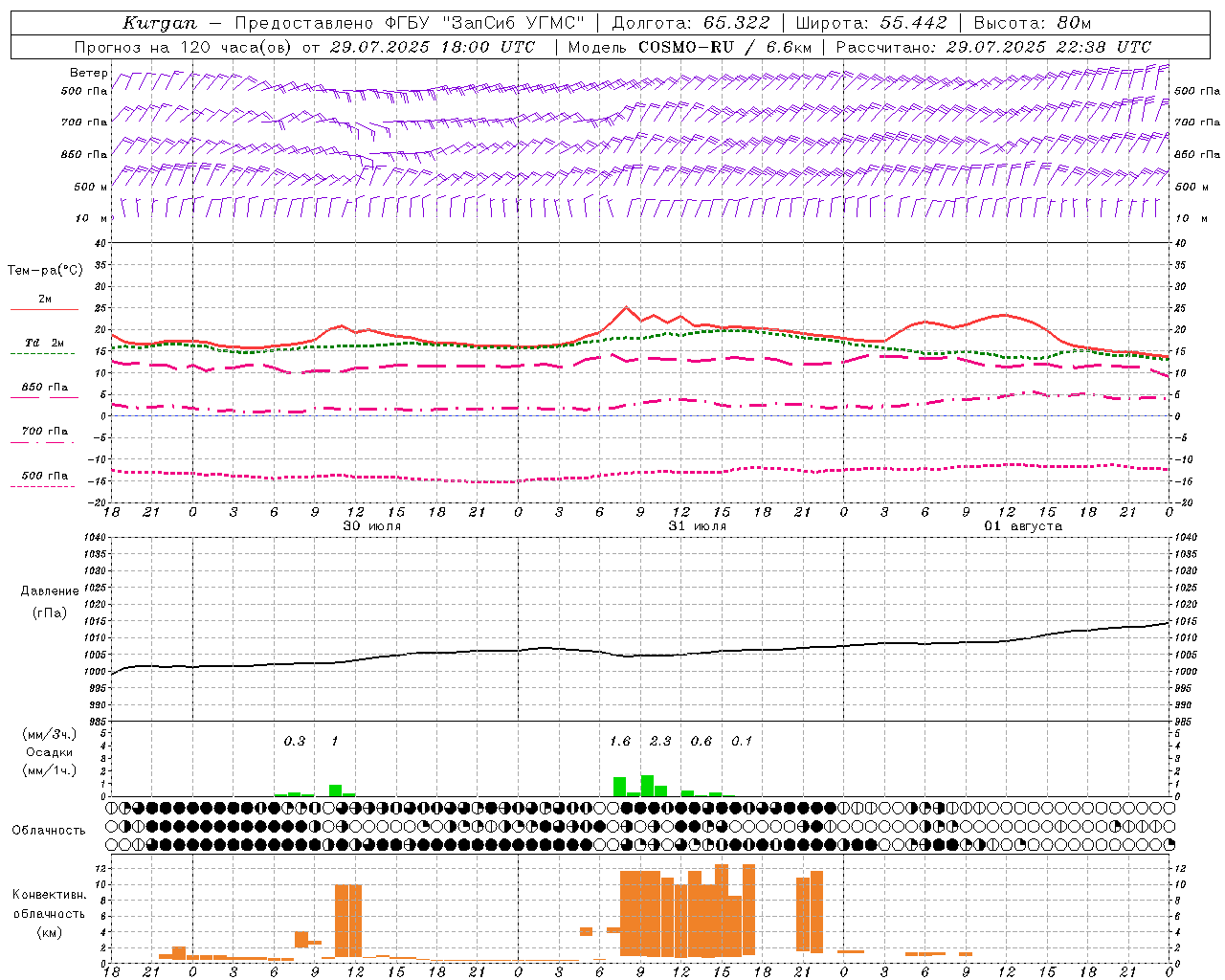The width and height of the screenshot is (1225, 980).
Task: Click the Широта: 55.442 header field
Action: pos(872,23)
